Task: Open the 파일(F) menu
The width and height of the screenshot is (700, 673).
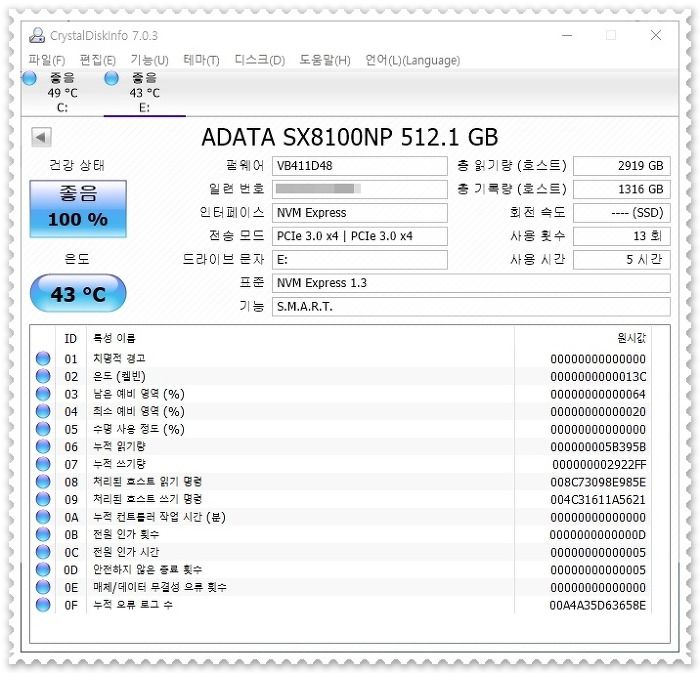Action: point(46,60)
